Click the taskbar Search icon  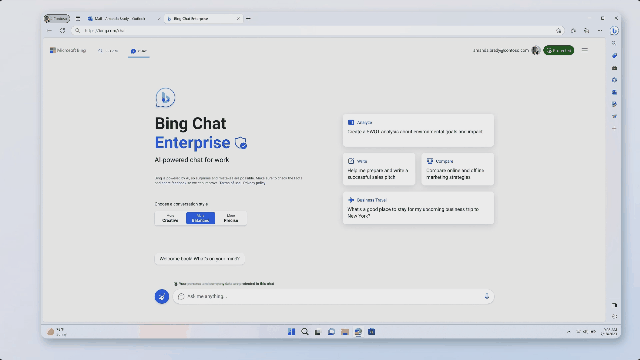(x=304, y=332)
